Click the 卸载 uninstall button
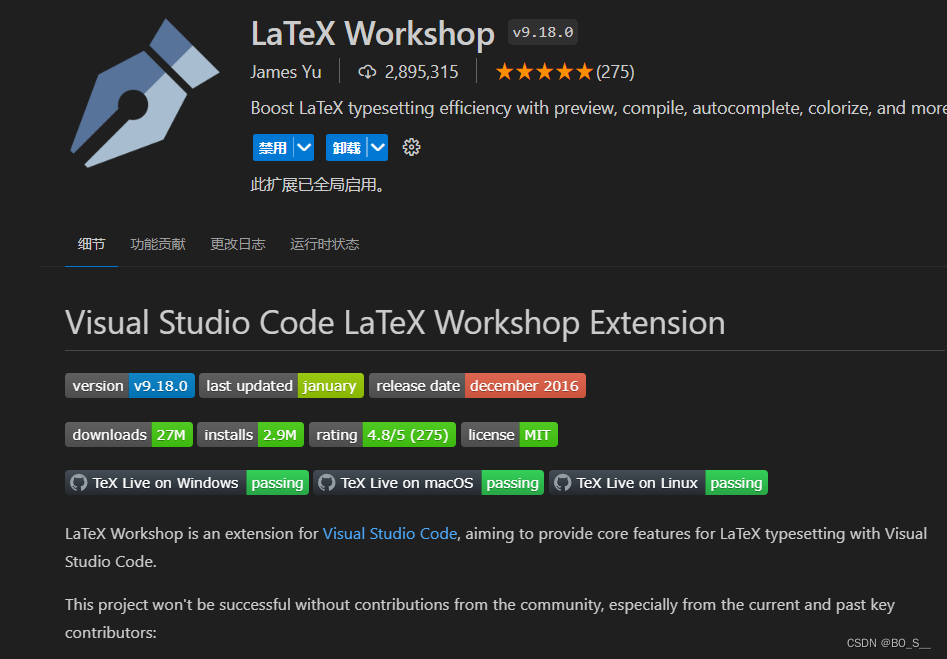 pos(347,147)
